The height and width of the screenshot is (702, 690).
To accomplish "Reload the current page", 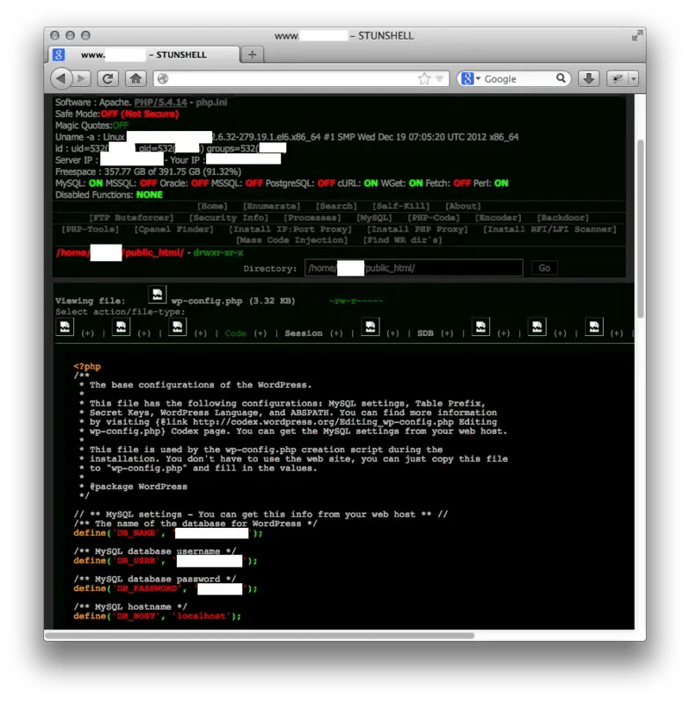I will tap(107, 78).
